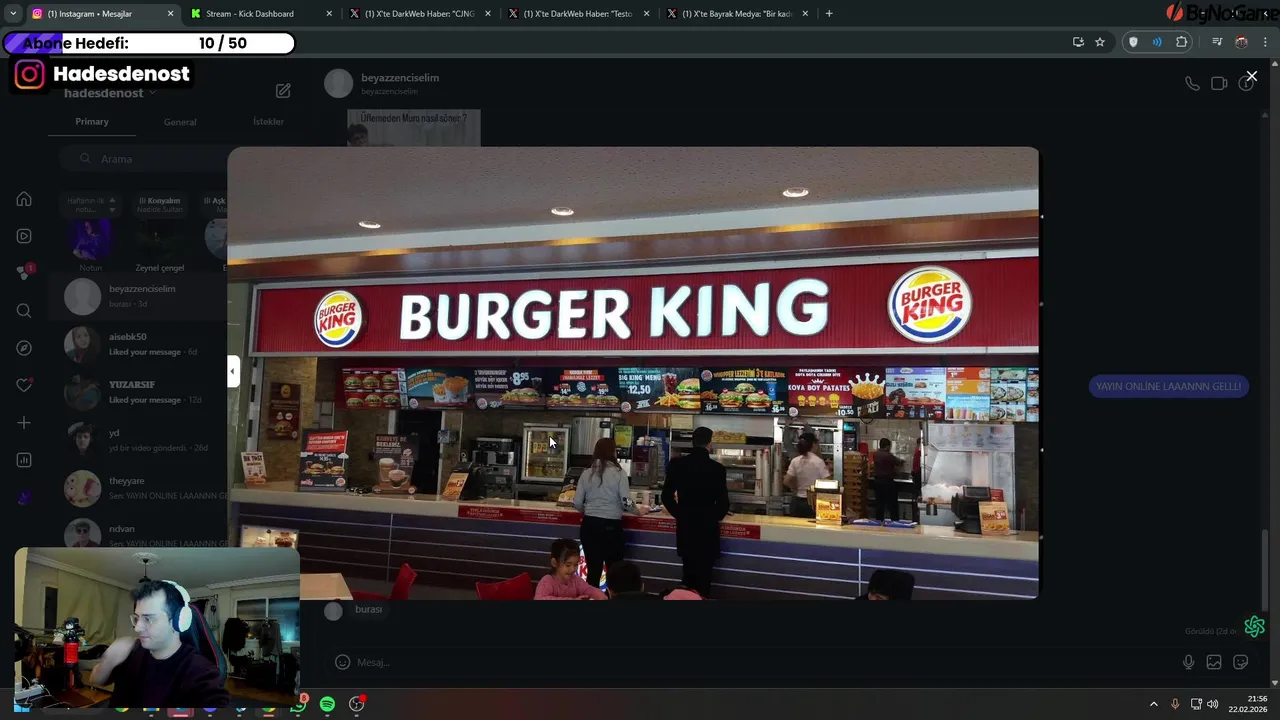The height and width of the screenshot is (720, 1280).
Task: Open the dashboard chart icon in sidebar
Action: [24, 460]
